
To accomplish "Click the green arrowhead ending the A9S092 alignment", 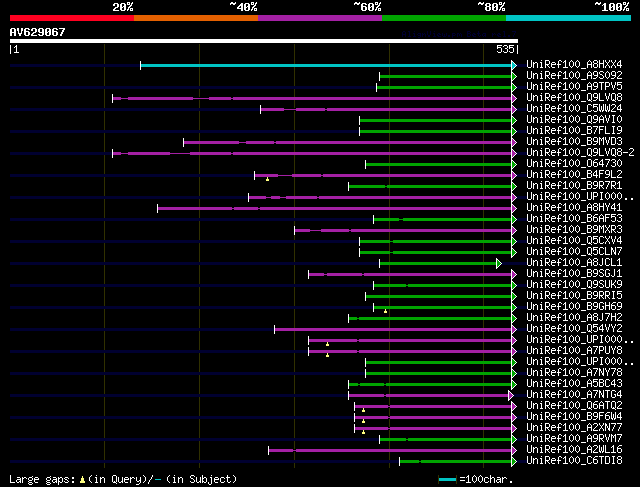I will pyautogui.click(x=514, y=76).
